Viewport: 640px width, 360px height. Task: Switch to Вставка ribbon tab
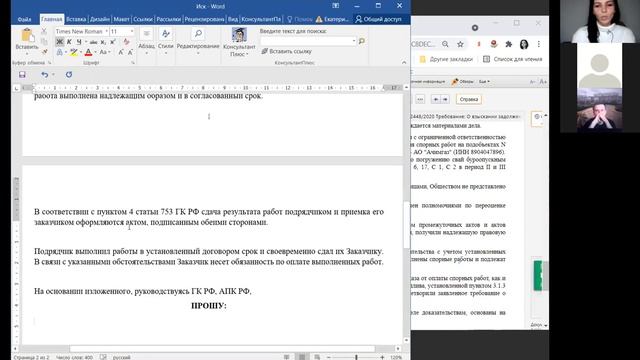coord(76,19)
